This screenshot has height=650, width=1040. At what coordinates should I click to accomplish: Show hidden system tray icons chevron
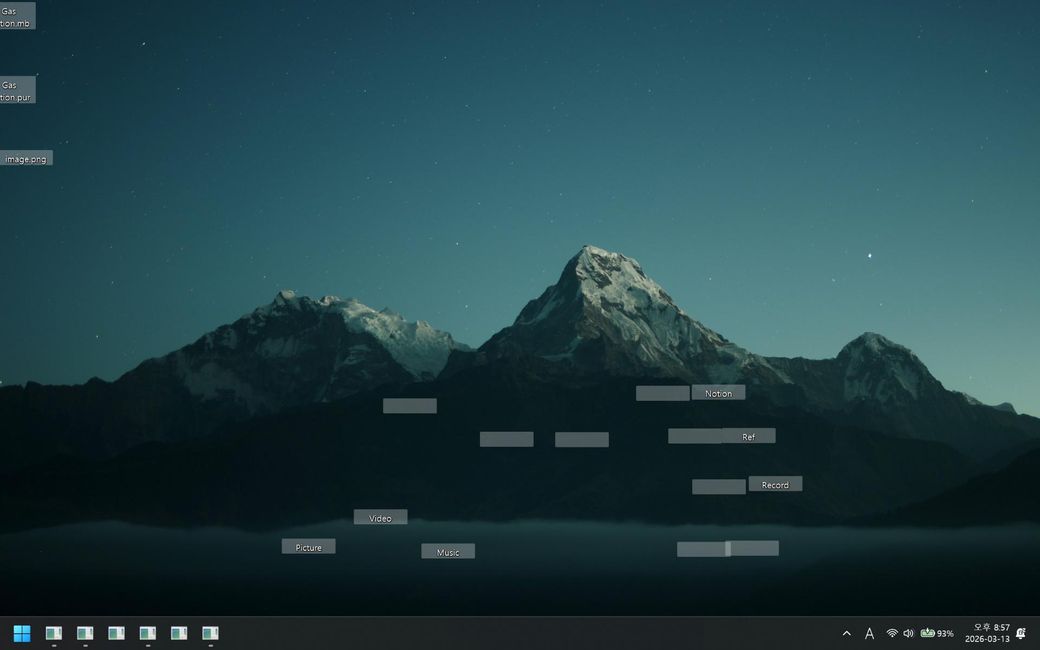coord(847,633)
